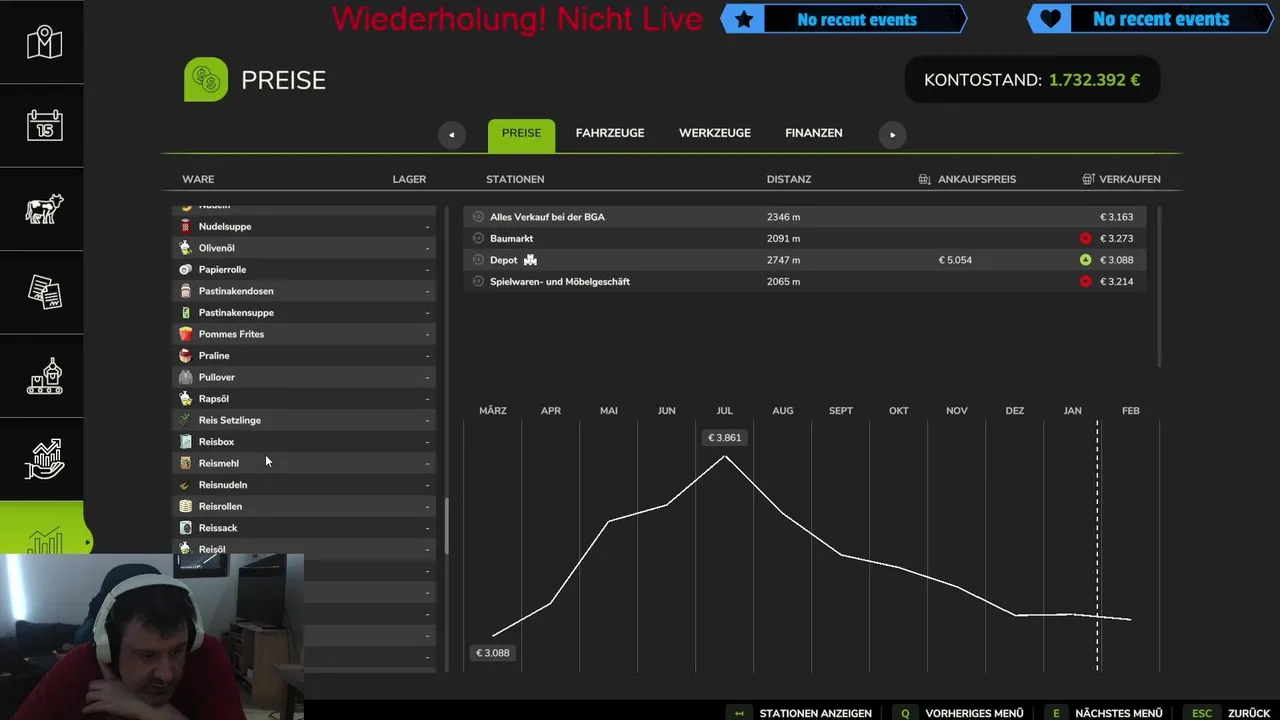
Task: Click the Reisbox icon
Action: coord(185,442)
